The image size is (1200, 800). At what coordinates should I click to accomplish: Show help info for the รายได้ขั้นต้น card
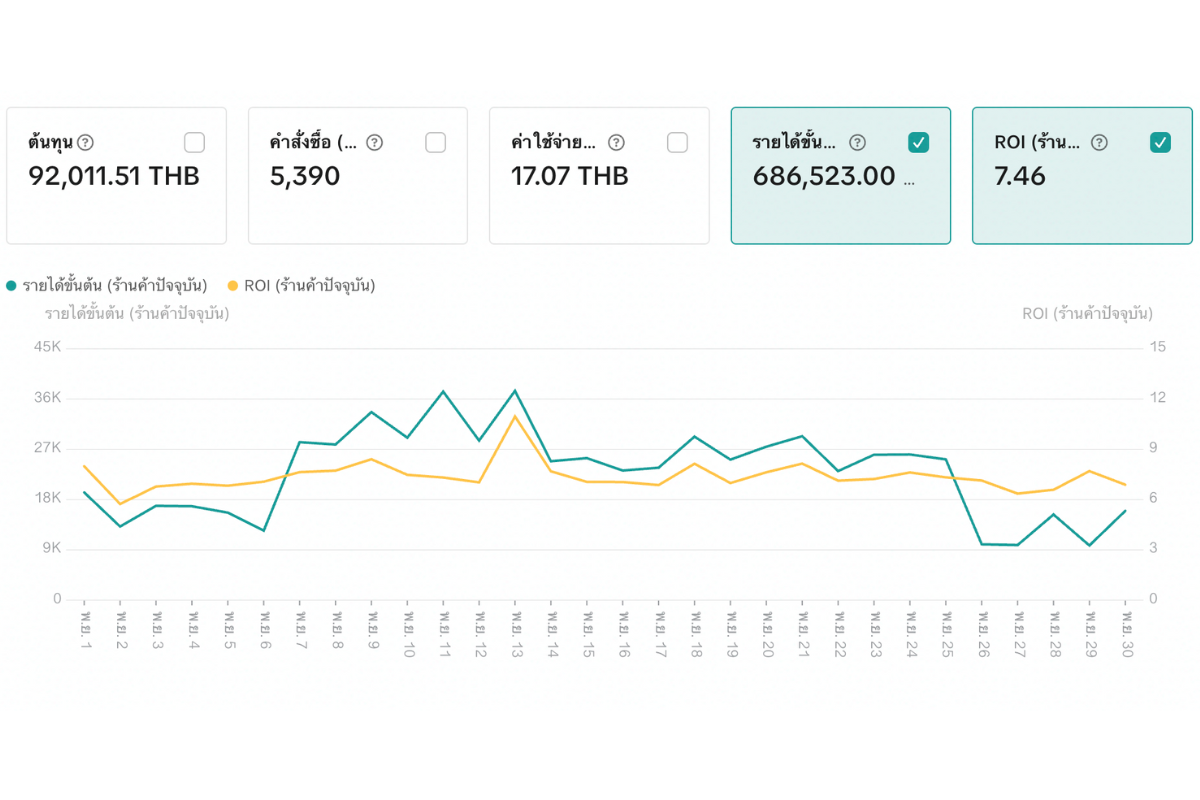(x=857, y=143)
